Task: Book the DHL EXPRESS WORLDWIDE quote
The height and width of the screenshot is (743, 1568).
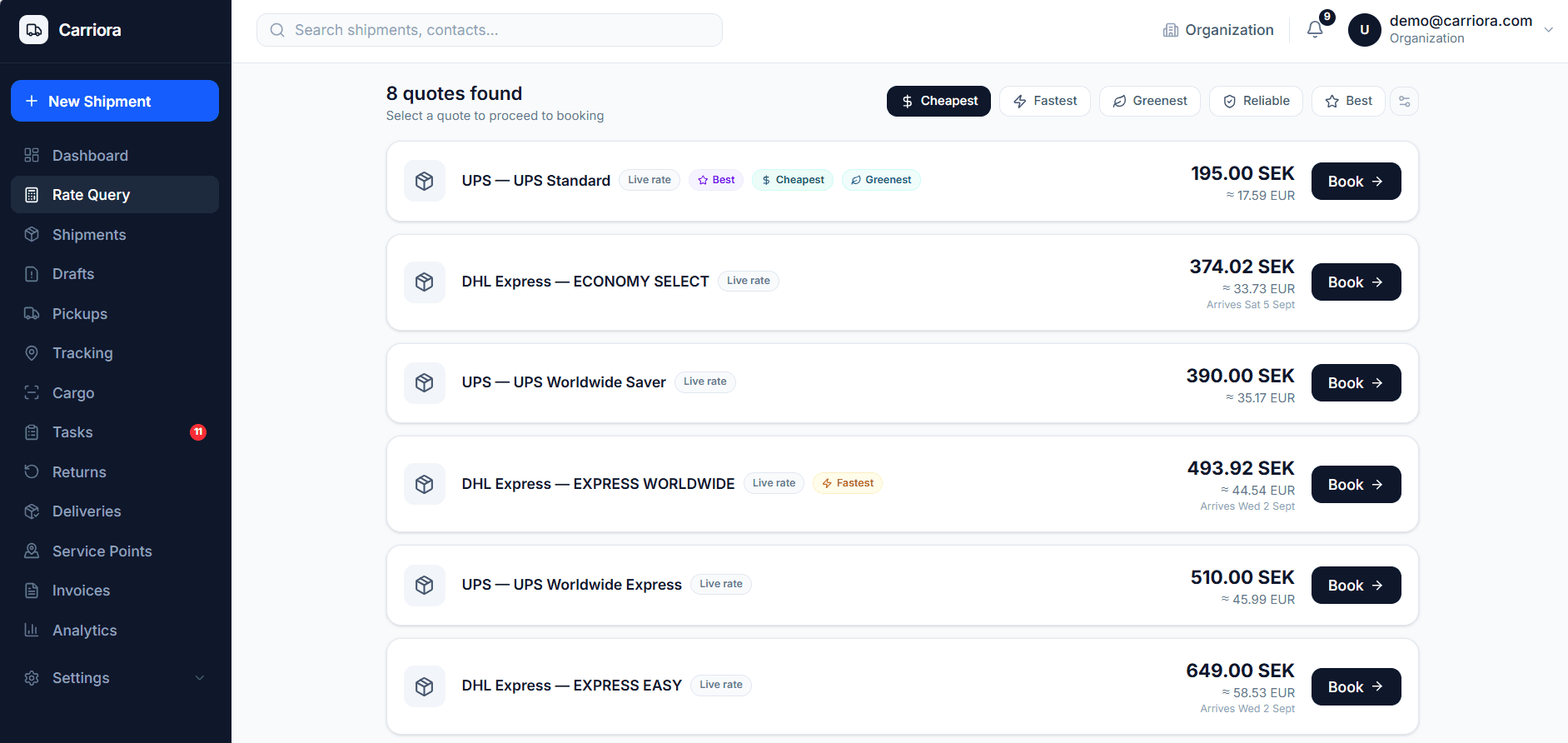Action: pos(1356,484)
